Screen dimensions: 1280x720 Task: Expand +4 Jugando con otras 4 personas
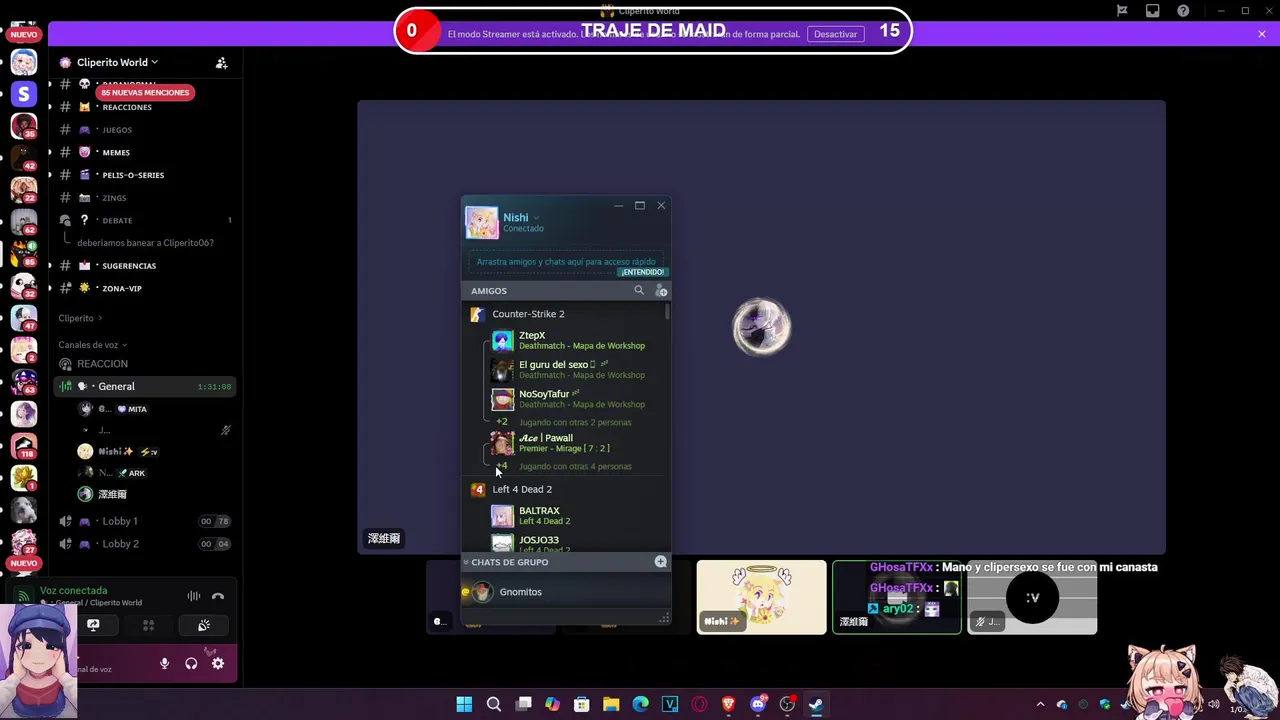point(565,466)
